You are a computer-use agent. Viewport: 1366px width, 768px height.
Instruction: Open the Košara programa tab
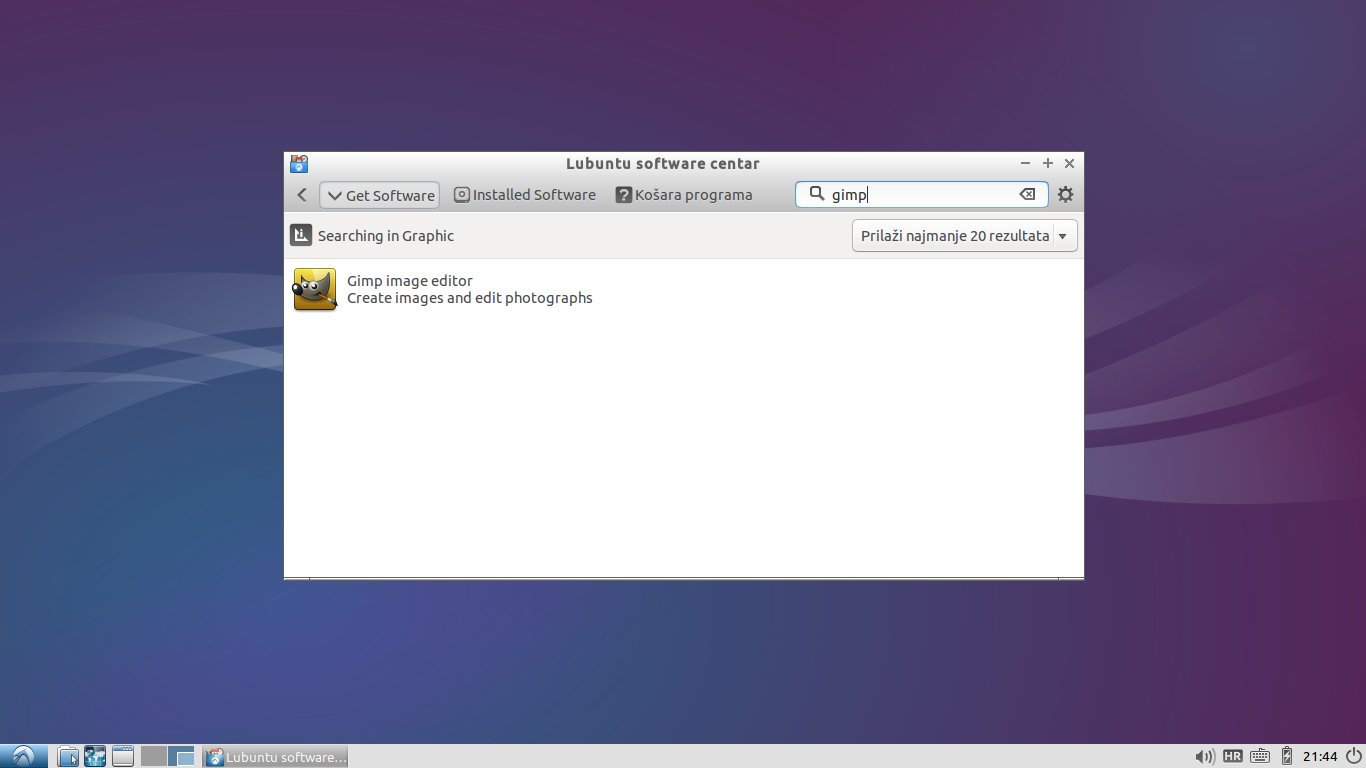click(x=684, y=195)
